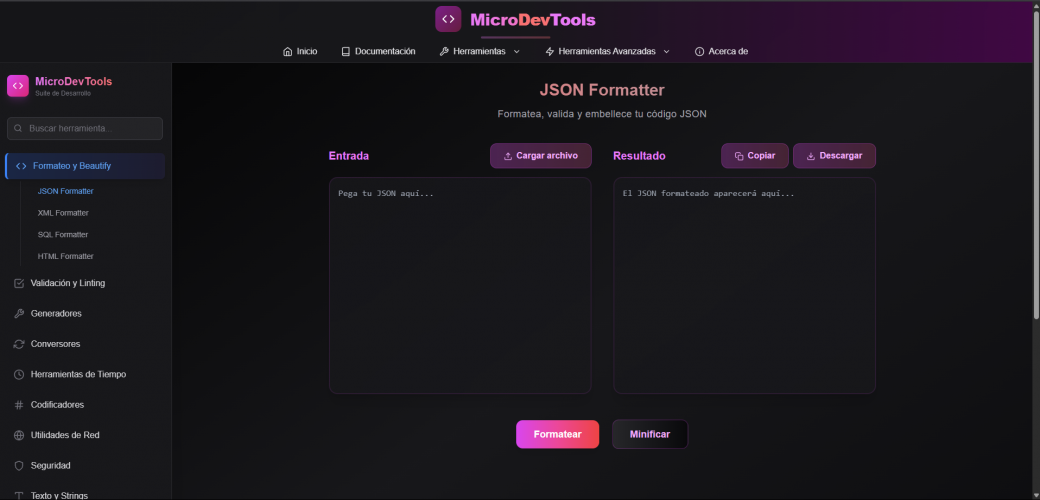The height and width of the screenshot is (500, 1040).
Task: Click the Formateo y Beautify code icon
Action: pyautogui.click(x=21, y=166)
